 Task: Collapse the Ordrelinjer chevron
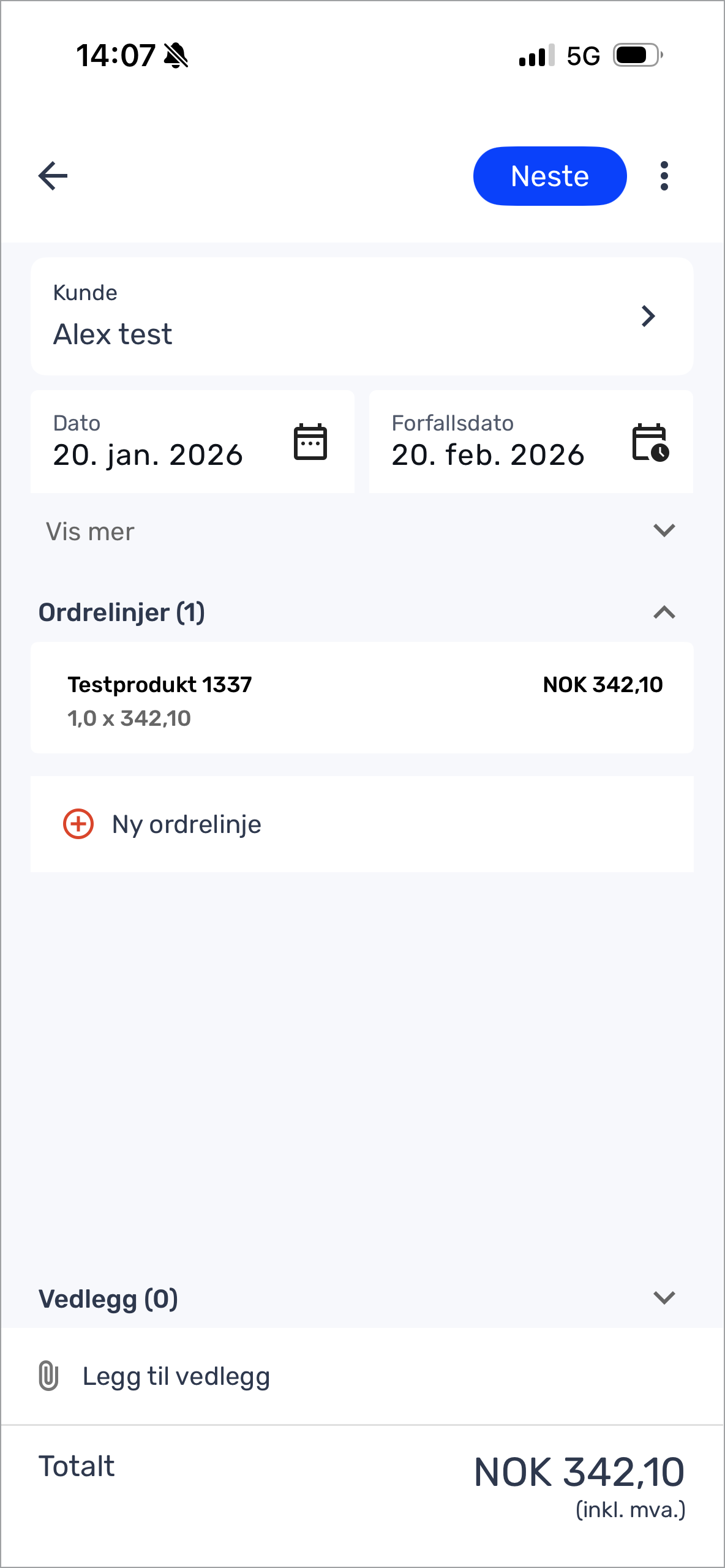(x=664, y=612)
